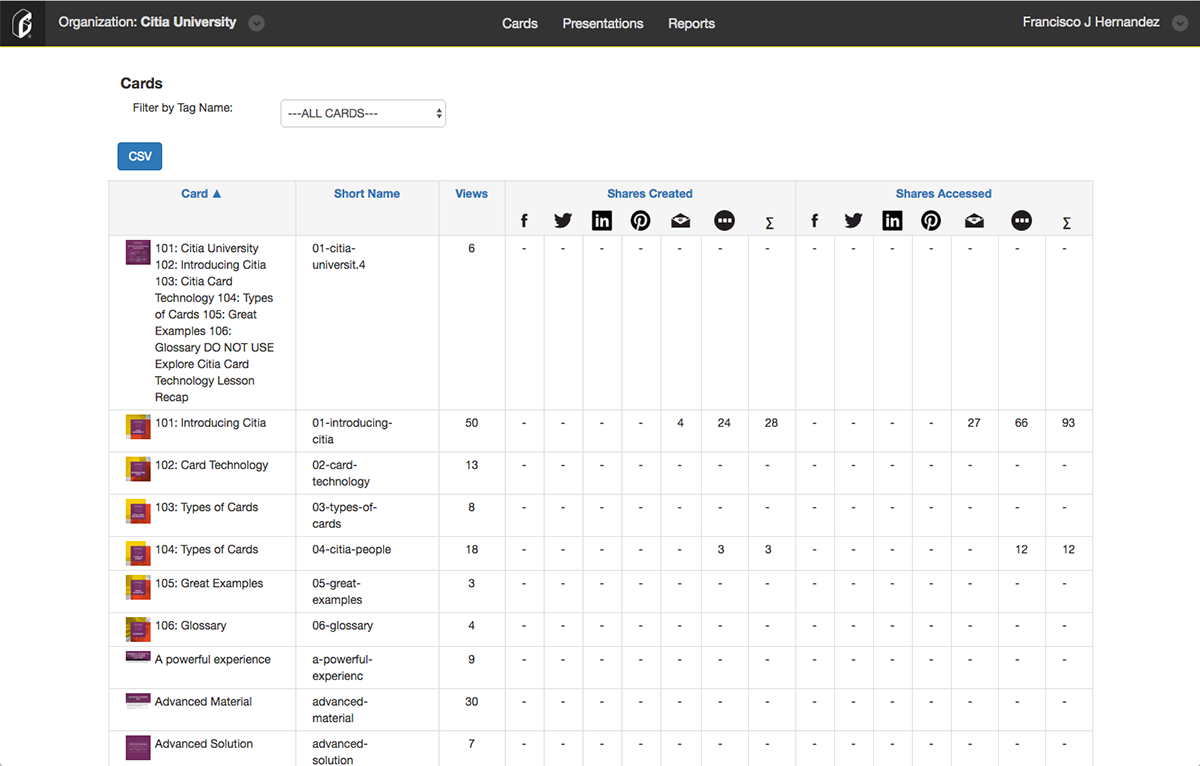Click views value 30 for Advanced Material
The height and width of the screenshot is (766, 1200).
coord(472,701)
